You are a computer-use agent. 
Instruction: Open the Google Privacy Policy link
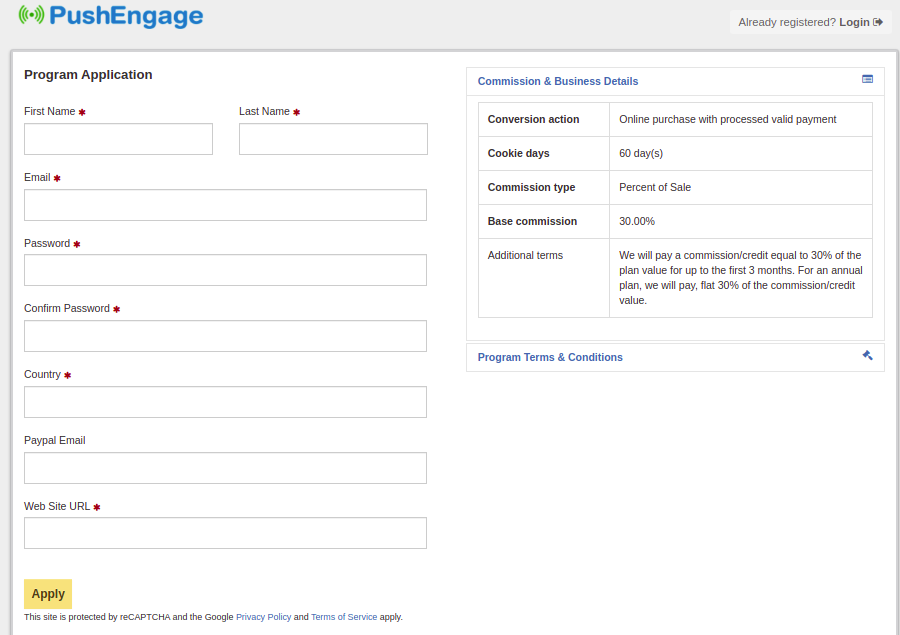(x=263, y=617)
